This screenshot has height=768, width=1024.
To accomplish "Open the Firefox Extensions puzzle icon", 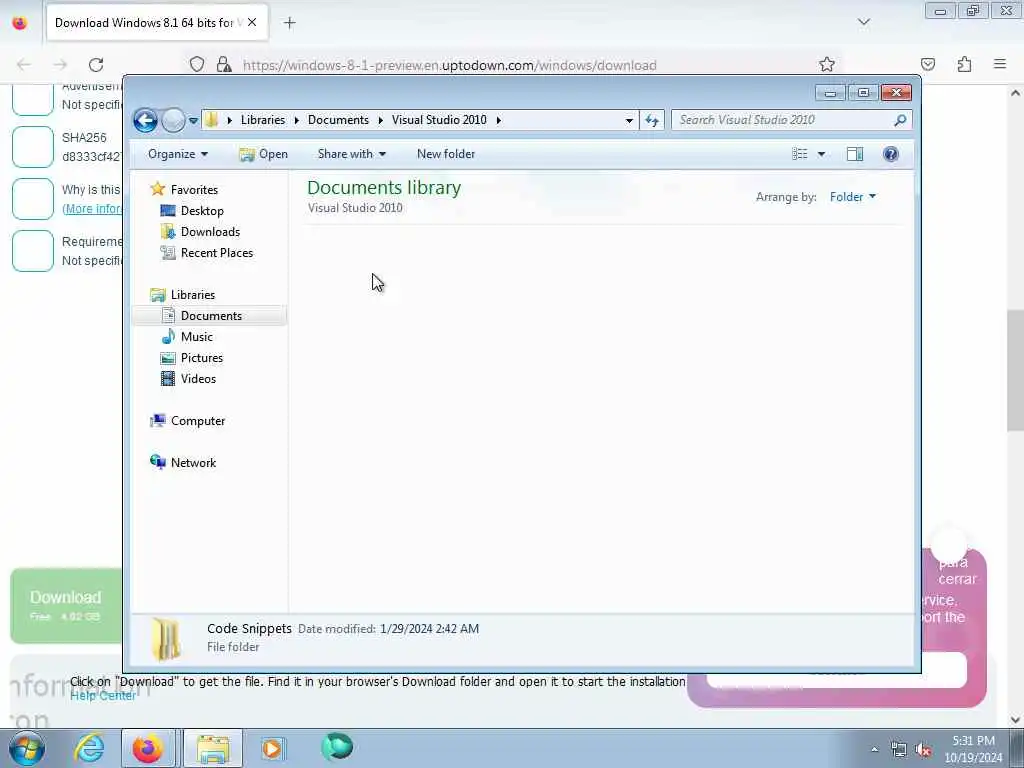I will click(x=965, y=64).
